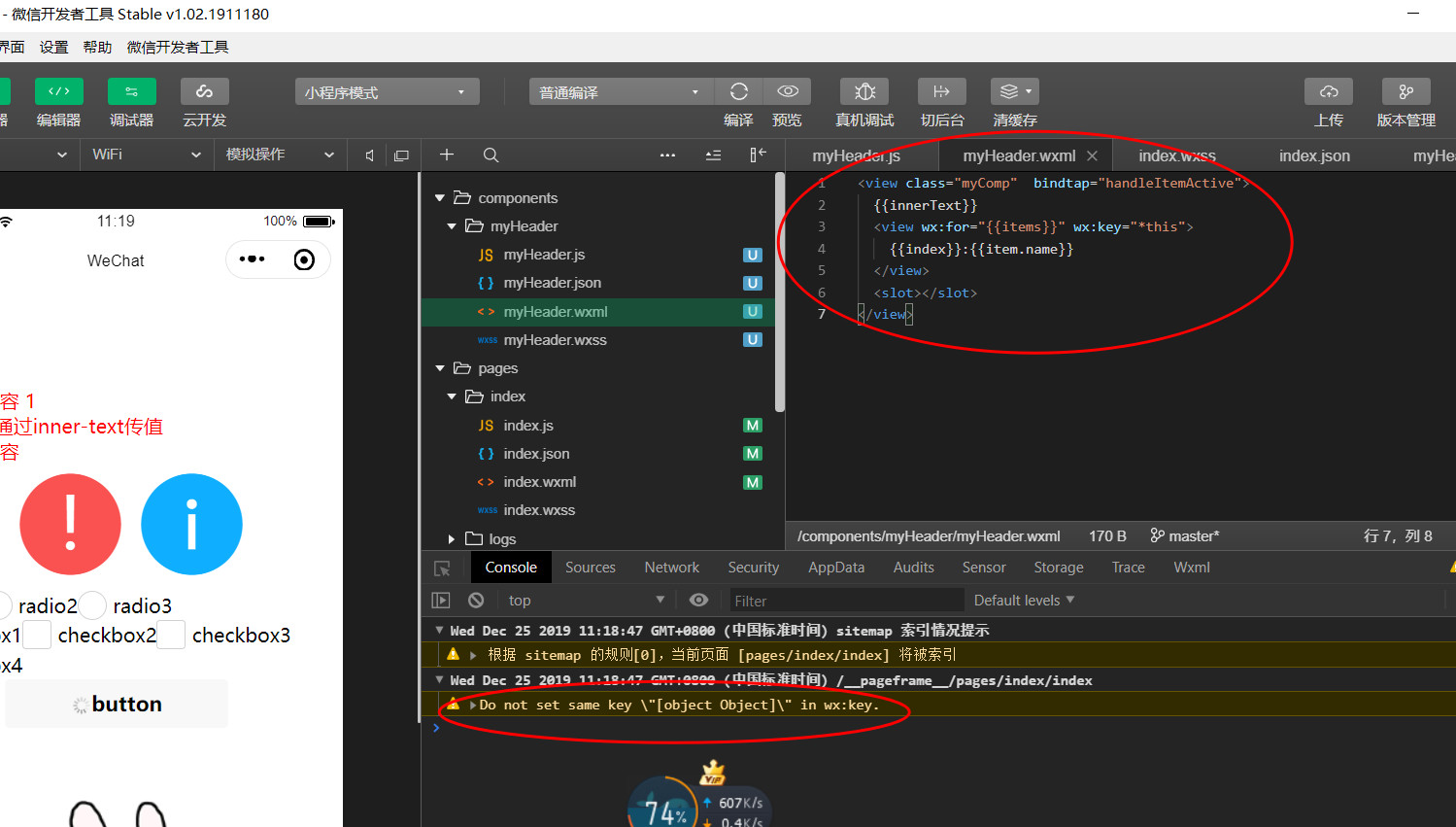
Task: Open the 模拟操作 dropdown
Action: [x=280, y=155]
